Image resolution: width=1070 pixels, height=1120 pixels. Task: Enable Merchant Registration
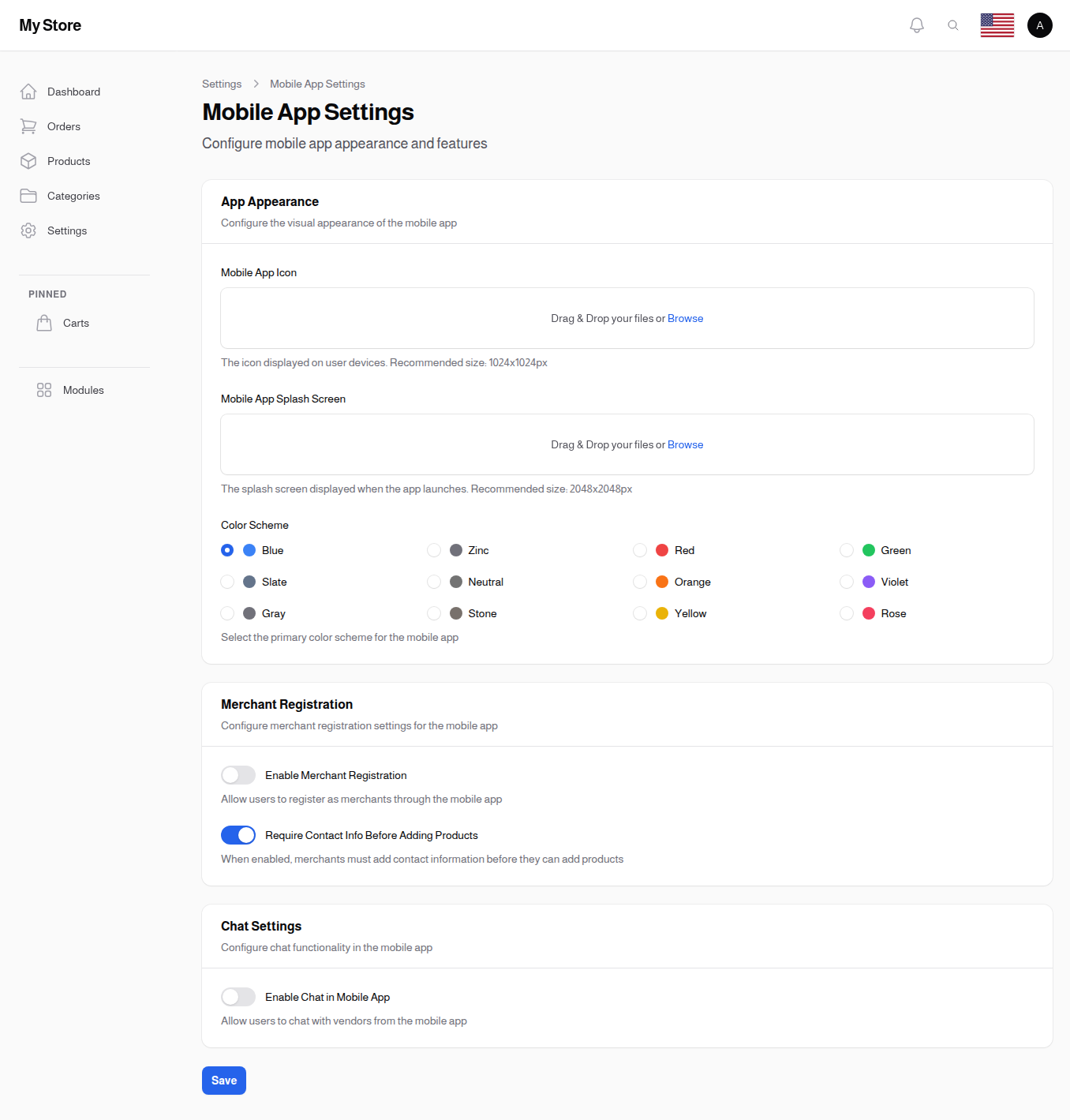238,775
